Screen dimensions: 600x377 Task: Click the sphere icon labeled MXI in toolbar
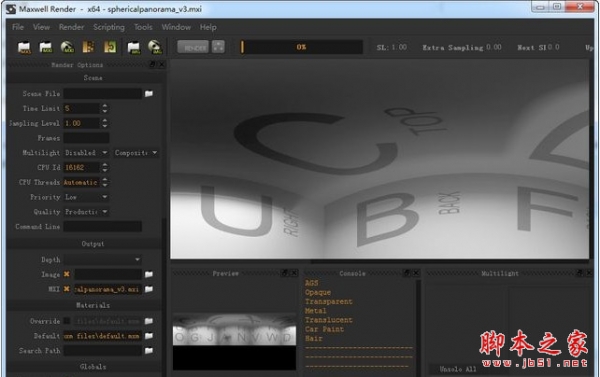[x=67, y=47]
